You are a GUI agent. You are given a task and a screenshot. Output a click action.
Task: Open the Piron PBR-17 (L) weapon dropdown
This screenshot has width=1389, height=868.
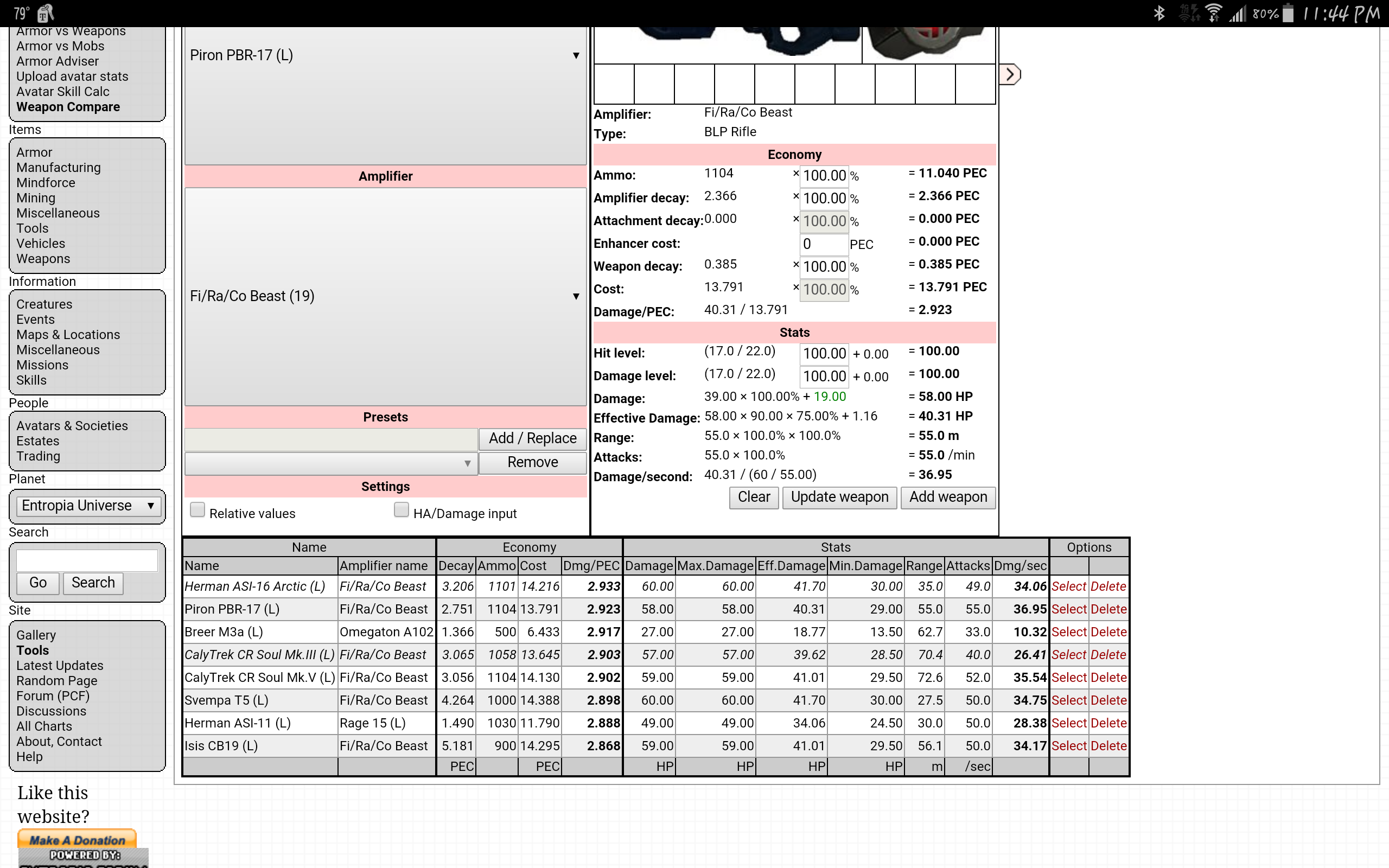[385, 55]
